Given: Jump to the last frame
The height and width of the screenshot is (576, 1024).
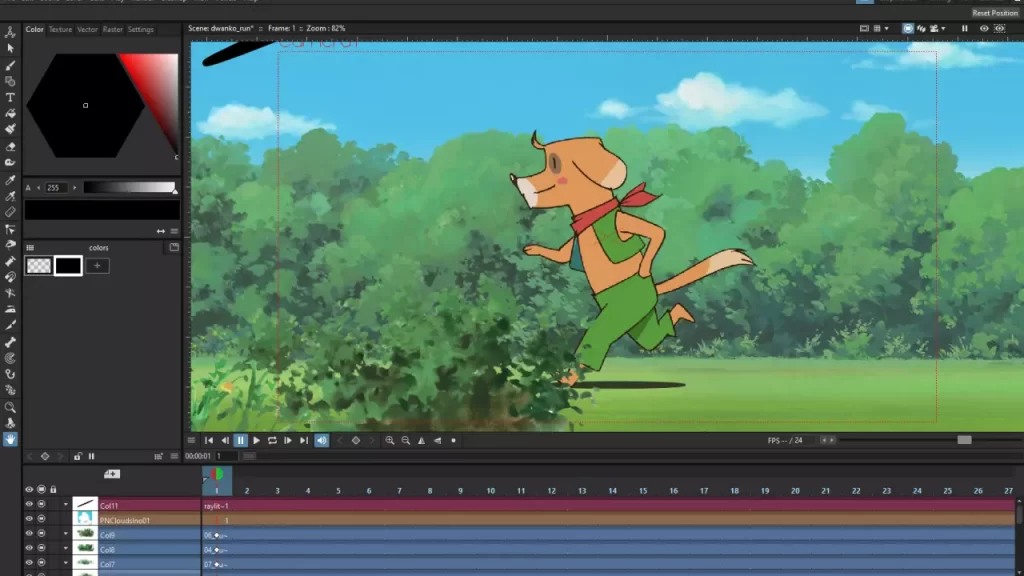Looking at the screenshot, I should (x=304, y=441).
